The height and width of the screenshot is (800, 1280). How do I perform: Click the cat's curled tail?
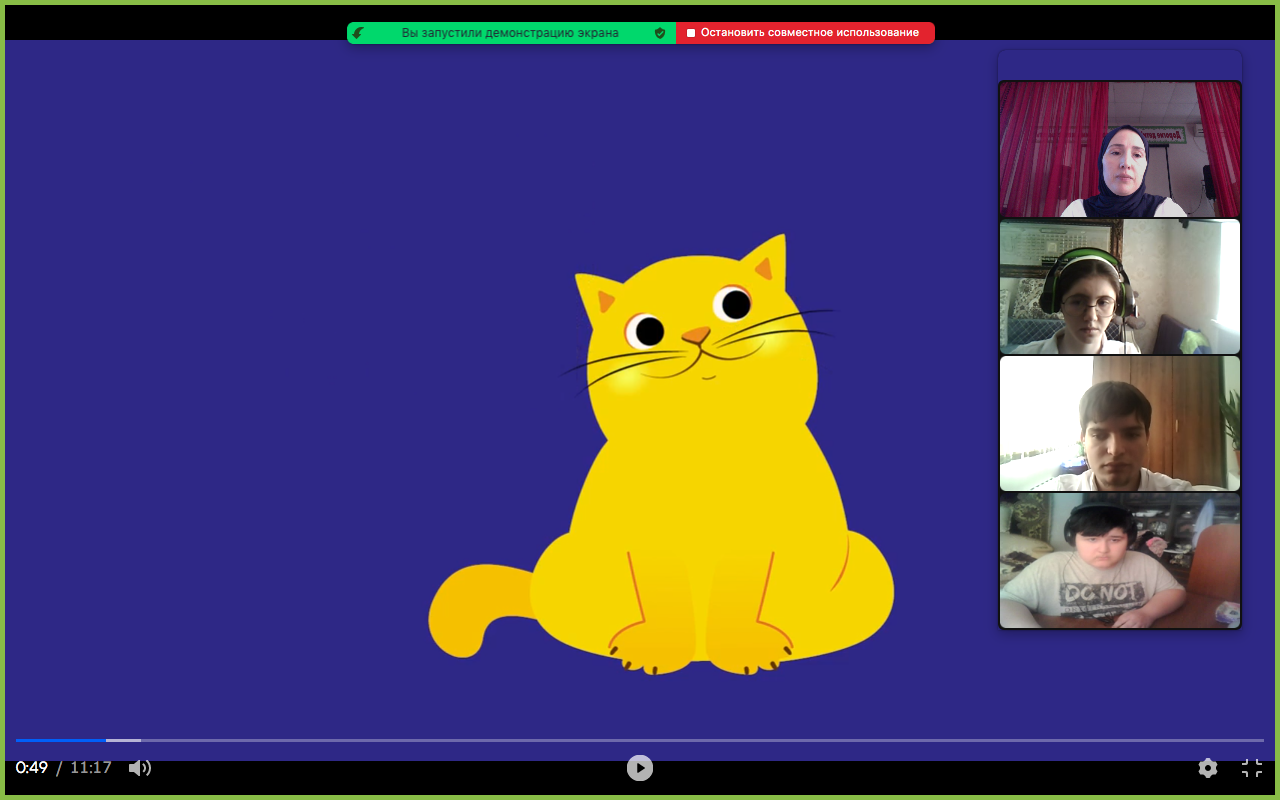[470, 612]
